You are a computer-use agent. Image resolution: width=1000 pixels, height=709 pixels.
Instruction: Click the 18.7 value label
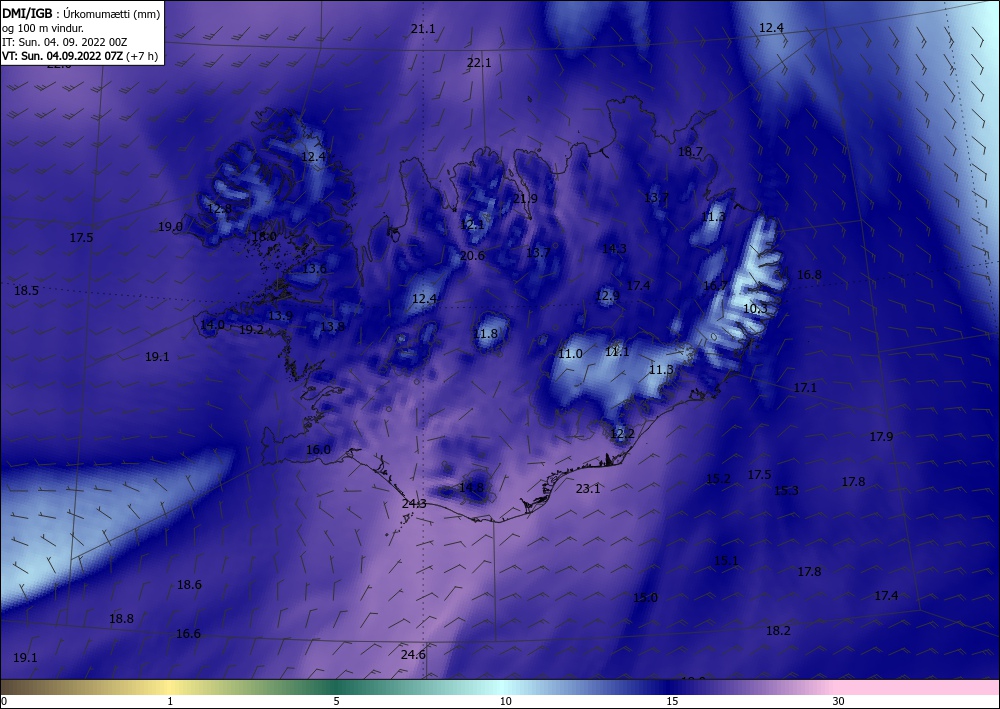690,152
